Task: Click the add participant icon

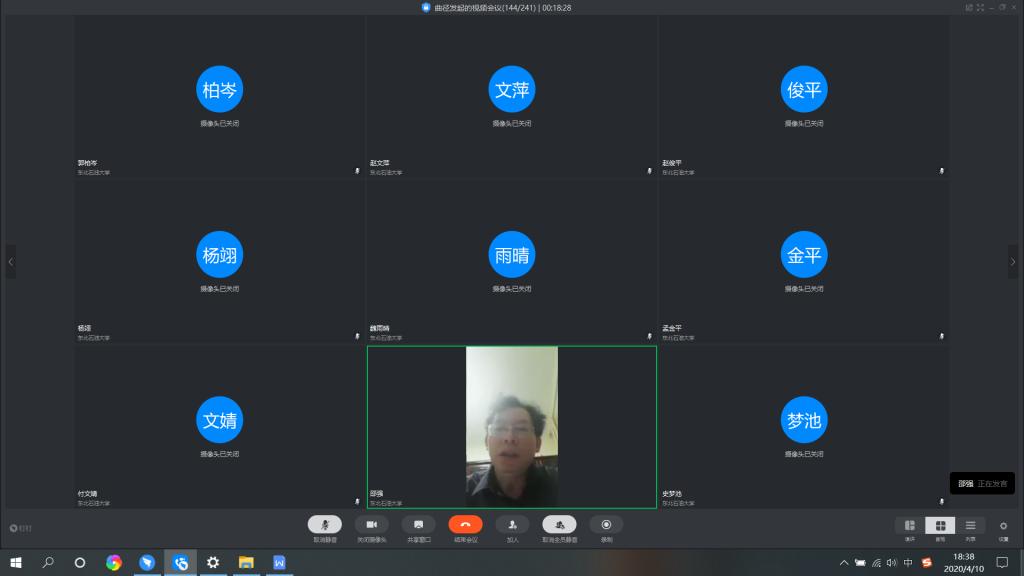Action: coord(512,524)
